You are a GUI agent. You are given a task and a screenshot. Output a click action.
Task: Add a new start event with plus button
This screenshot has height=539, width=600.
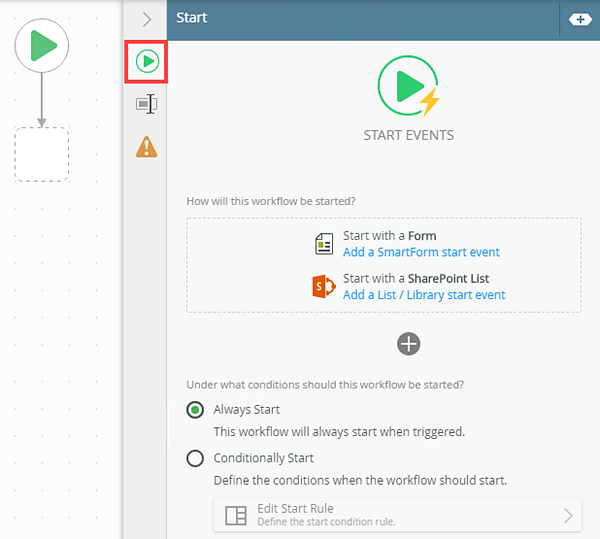pos(409,344)
